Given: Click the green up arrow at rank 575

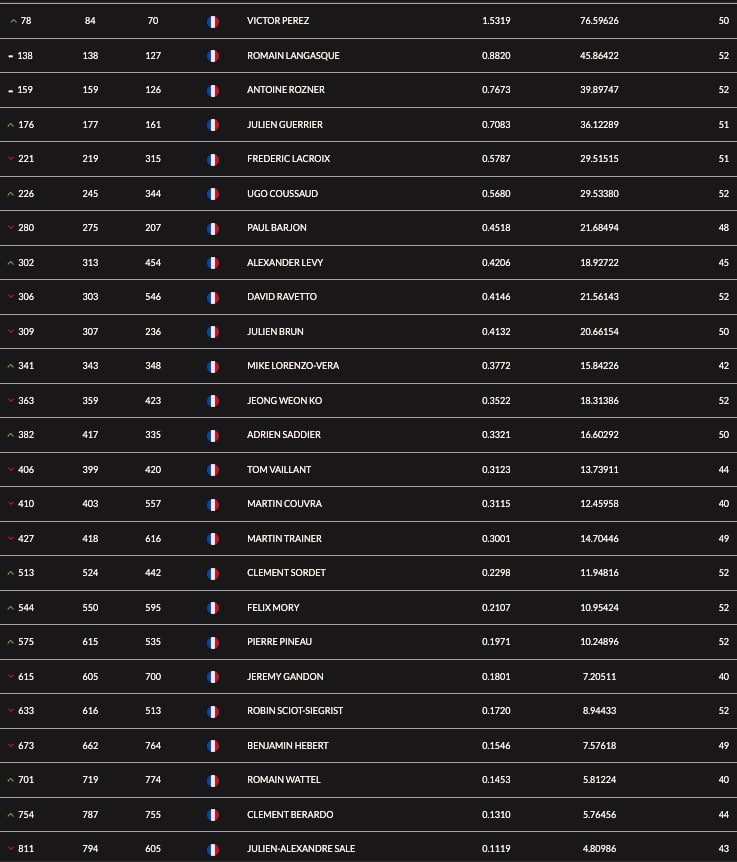Looking at the screenshot, I should [x=10, y=642].
